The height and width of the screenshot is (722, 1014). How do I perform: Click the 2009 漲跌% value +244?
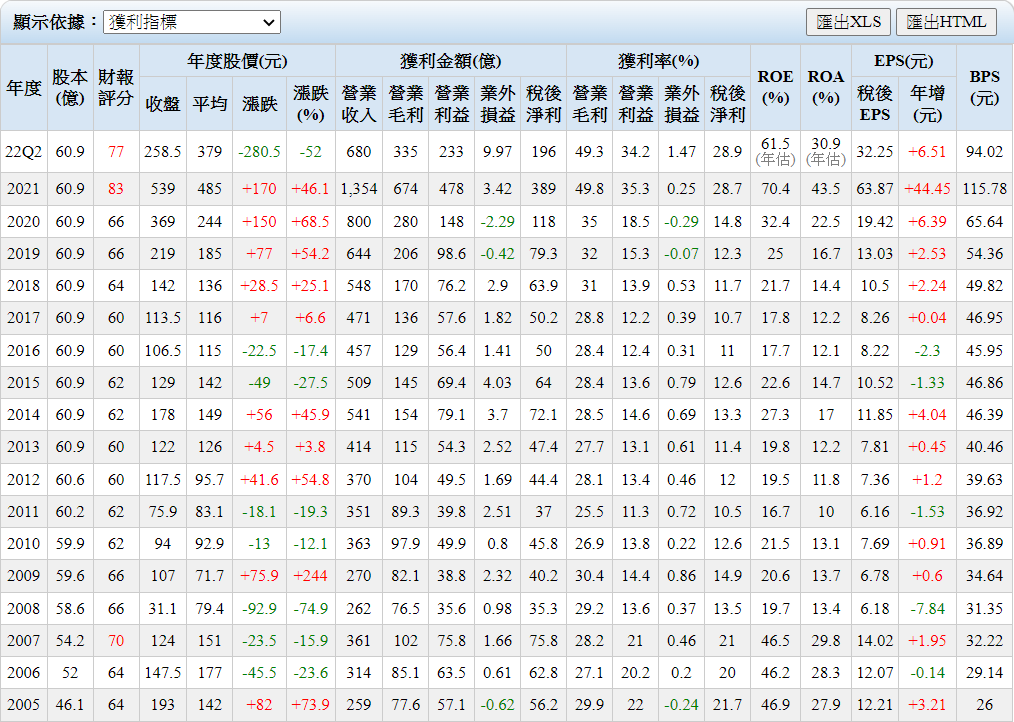tap(311, 576)
